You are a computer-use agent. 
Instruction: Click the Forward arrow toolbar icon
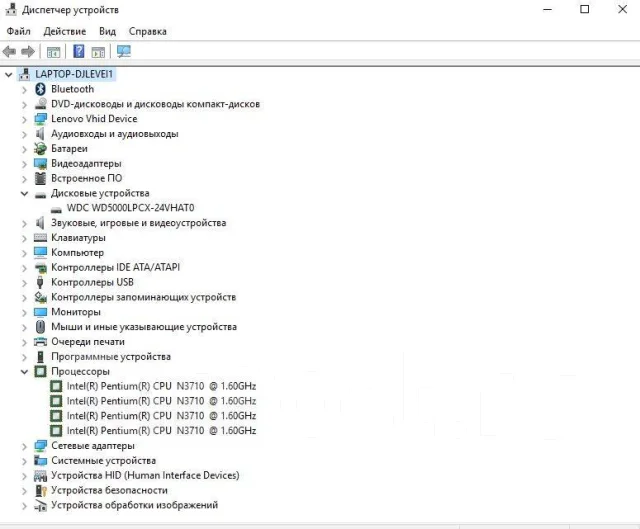[28, 51]
